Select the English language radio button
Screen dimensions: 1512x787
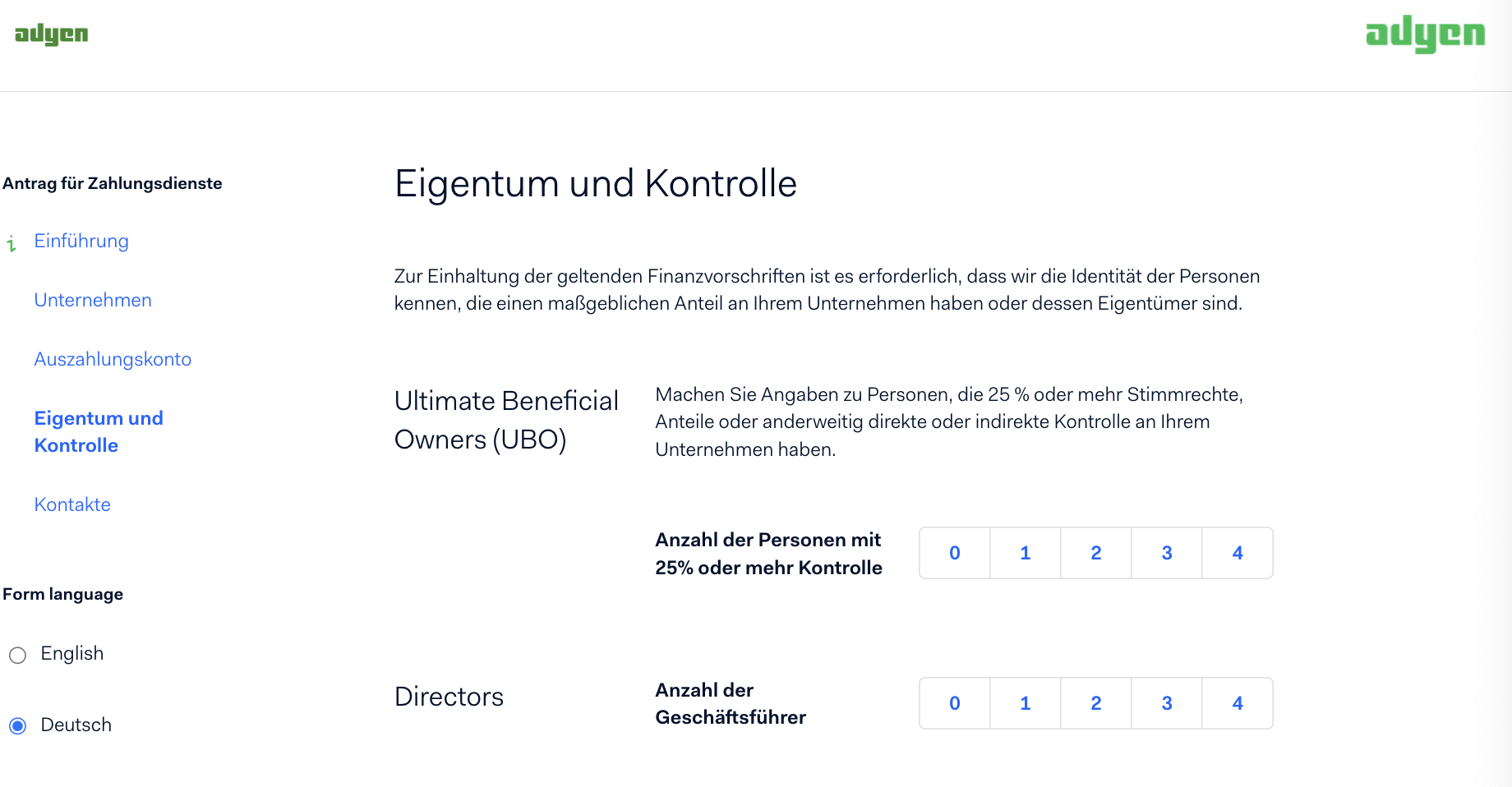click(x=18, y=655)
